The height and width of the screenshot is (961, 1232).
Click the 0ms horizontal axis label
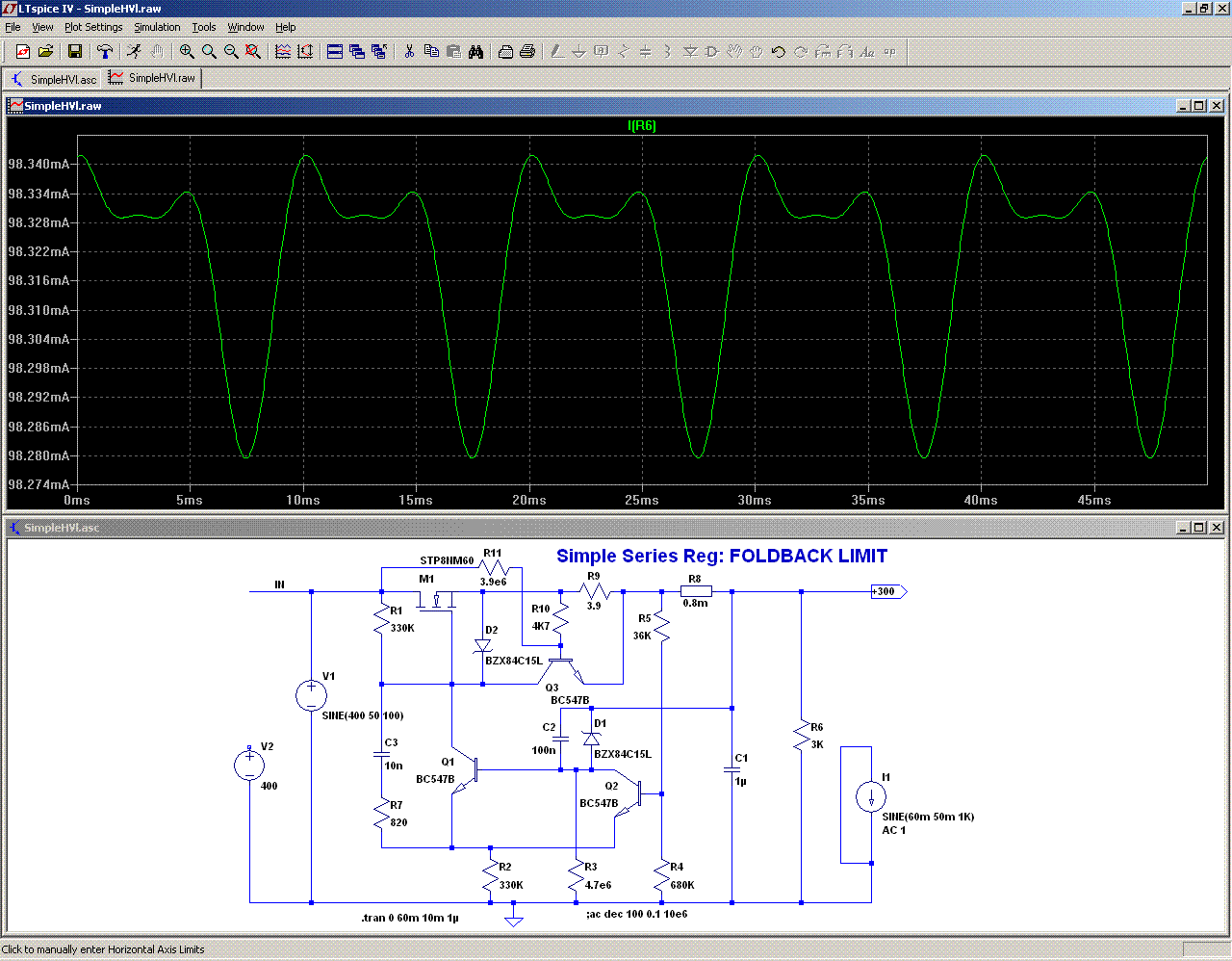pos(77,500)
